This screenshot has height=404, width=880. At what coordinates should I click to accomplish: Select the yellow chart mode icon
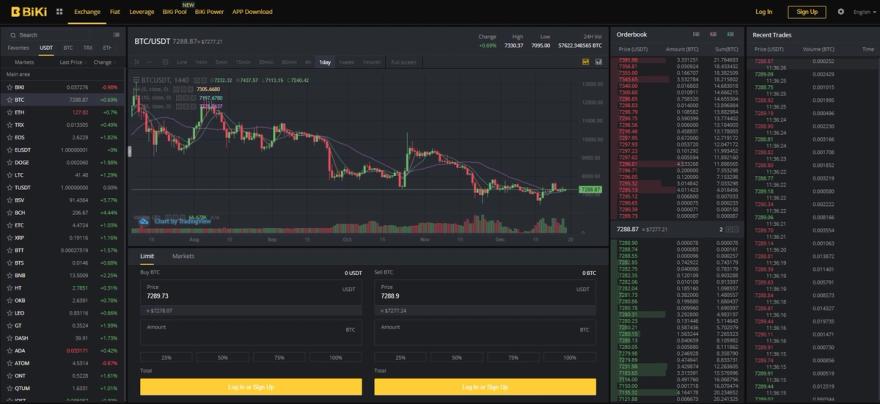(586, 62)
